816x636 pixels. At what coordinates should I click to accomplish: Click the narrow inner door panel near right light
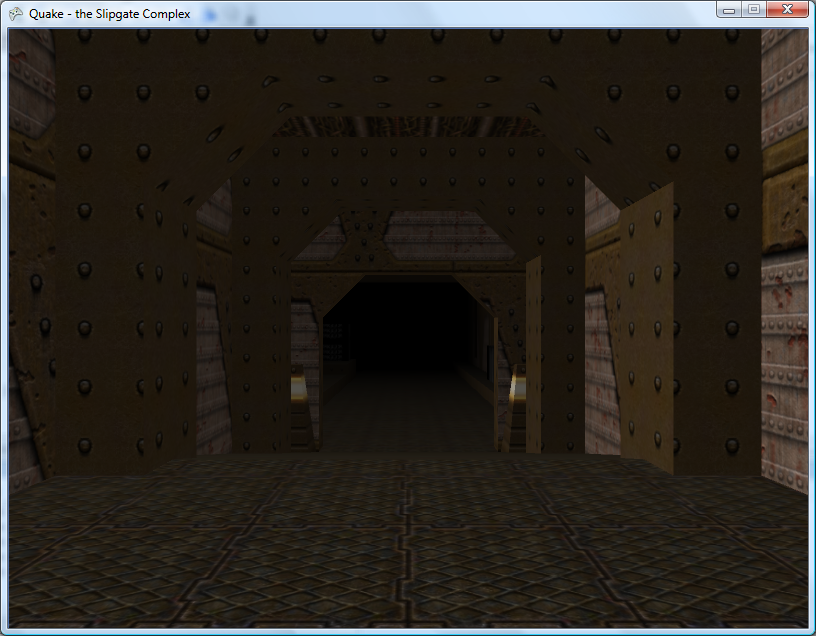[x=533, y=350]
